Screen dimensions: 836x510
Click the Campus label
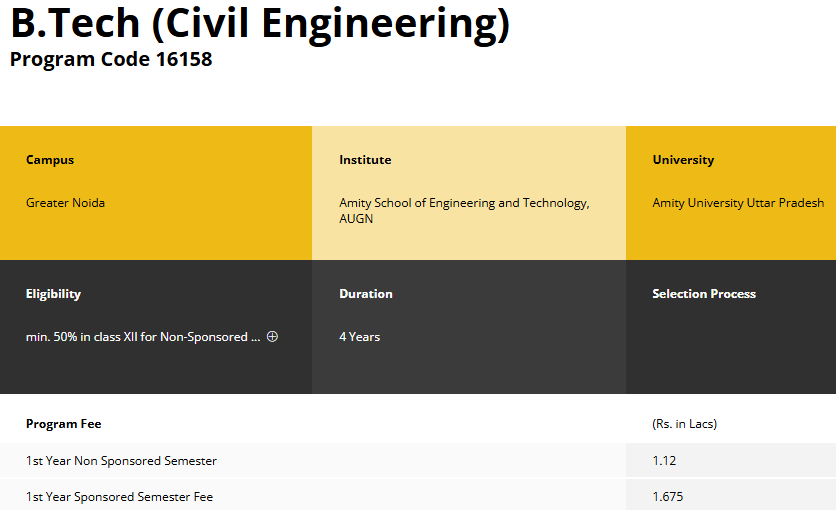click(x=50, y=160)
